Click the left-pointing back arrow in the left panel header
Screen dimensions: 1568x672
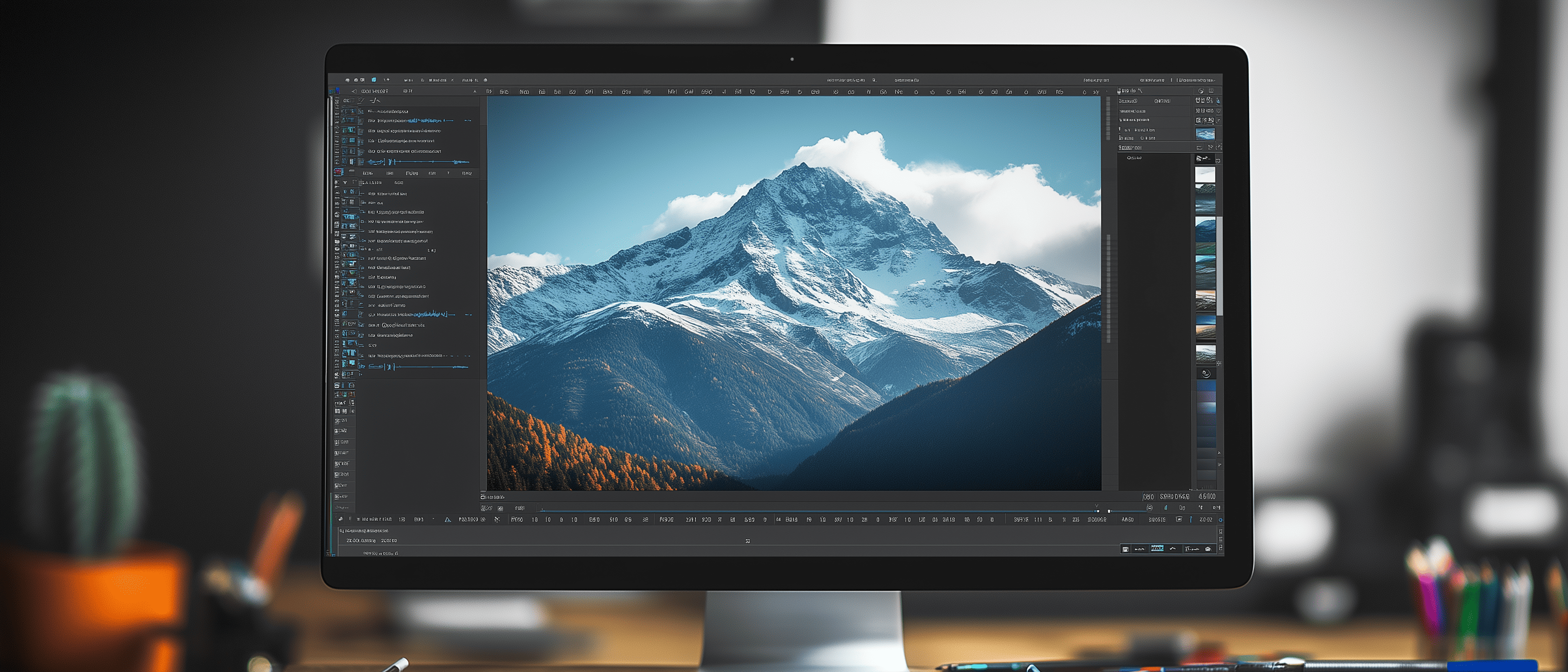tap(354, 91)
